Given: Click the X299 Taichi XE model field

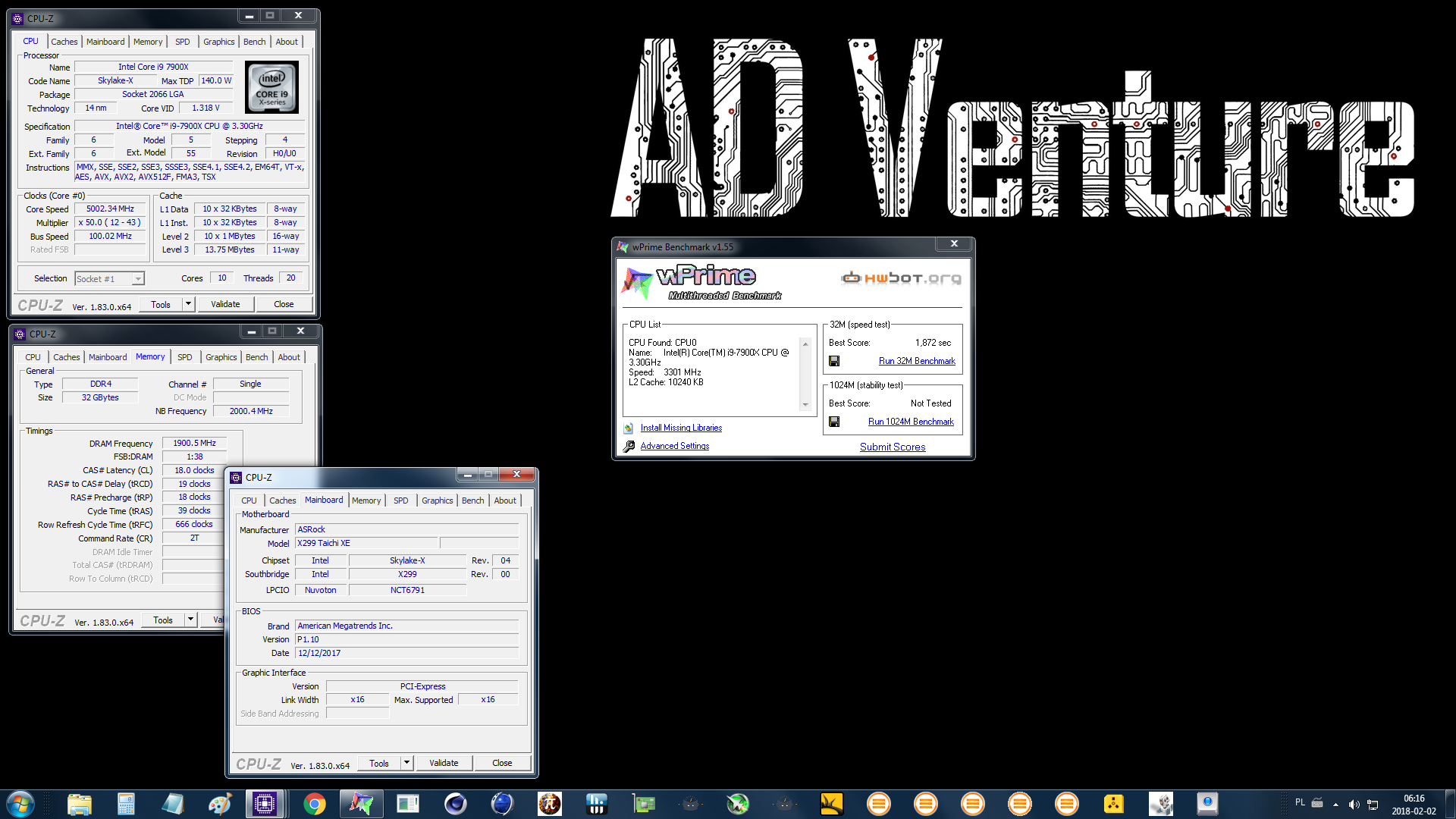Looking at the screenshot, I should pos(366,544).
